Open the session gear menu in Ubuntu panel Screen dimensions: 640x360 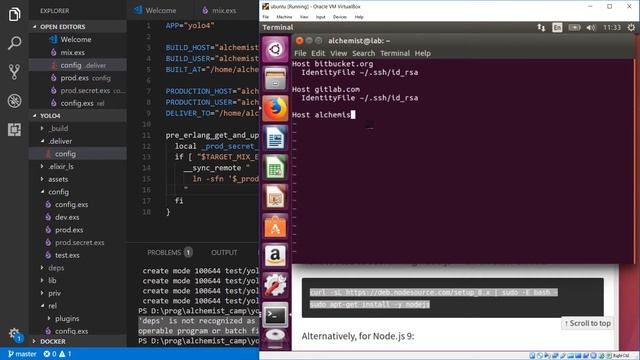point(631,27)
